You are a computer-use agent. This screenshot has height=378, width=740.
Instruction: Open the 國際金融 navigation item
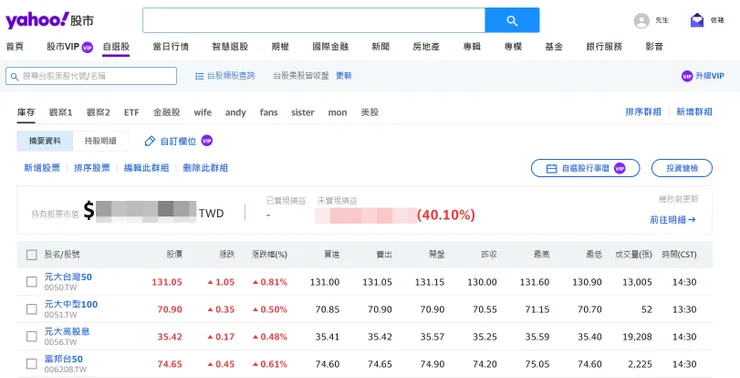point(330,47)
